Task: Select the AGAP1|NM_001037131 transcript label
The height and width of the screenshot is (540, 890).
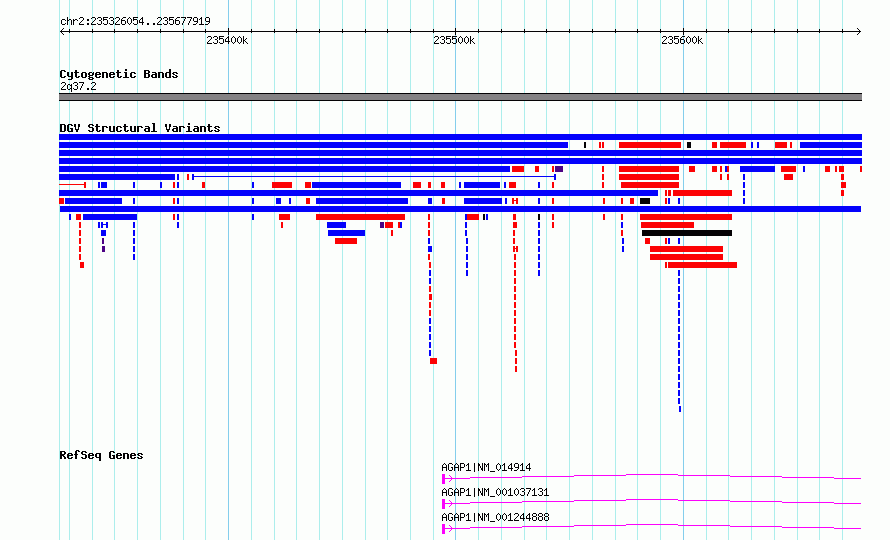Action: point(496,492)
